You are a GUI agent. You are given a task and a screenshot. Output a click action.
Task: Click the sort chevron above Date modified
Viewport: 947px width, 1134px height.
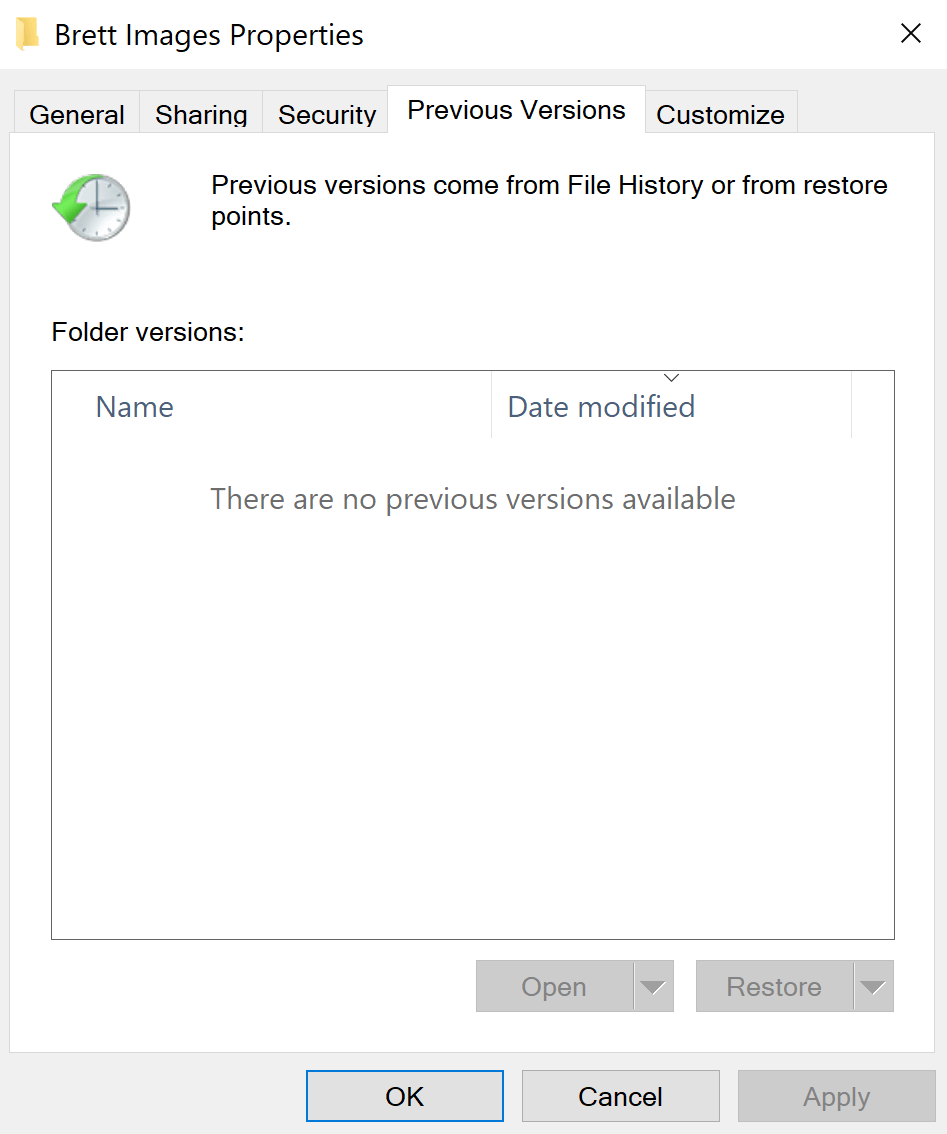(x=671, y=377)
